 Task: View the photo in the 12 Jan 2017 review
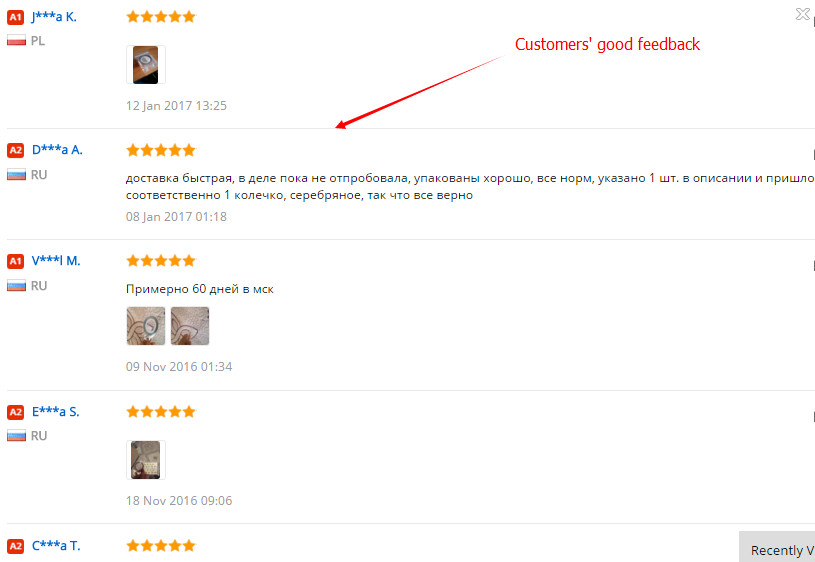[x=146, y=64]
